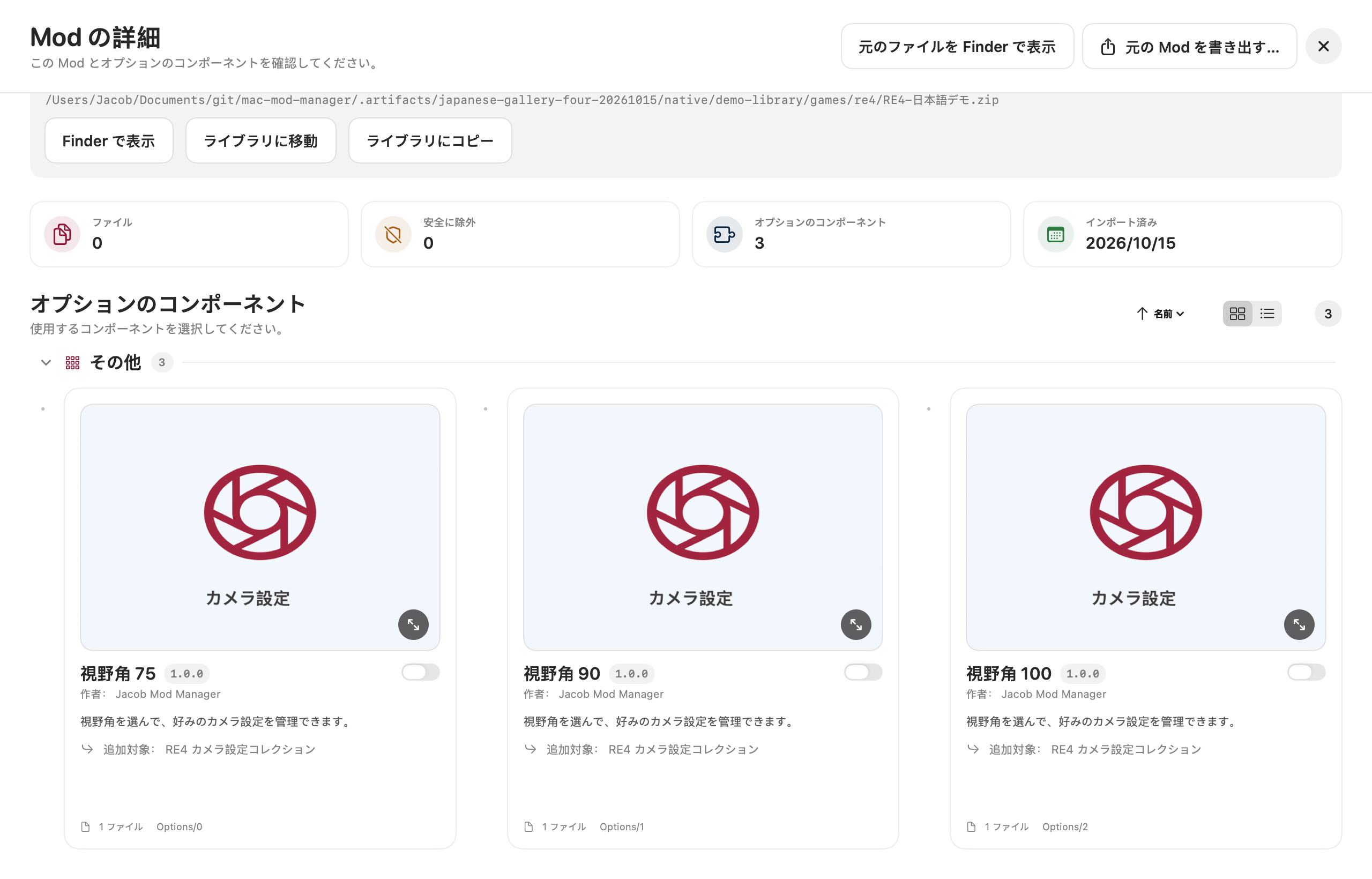The image size is (1372, 879).
Task: Expand preview image of 視野角 100
Action: pos(1299,624)
